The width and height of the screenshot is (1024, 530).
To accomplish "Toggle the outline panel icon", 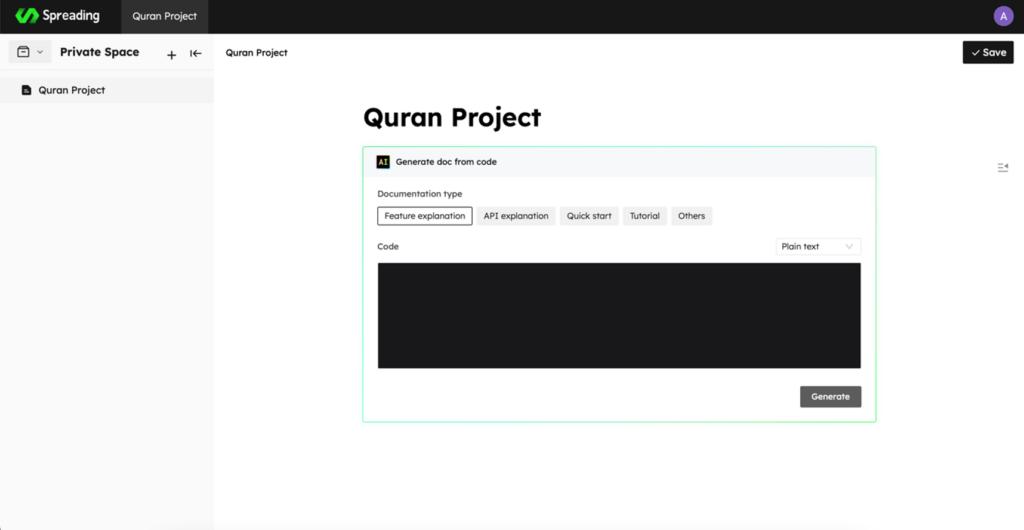I will click(x=1003, y=168).
